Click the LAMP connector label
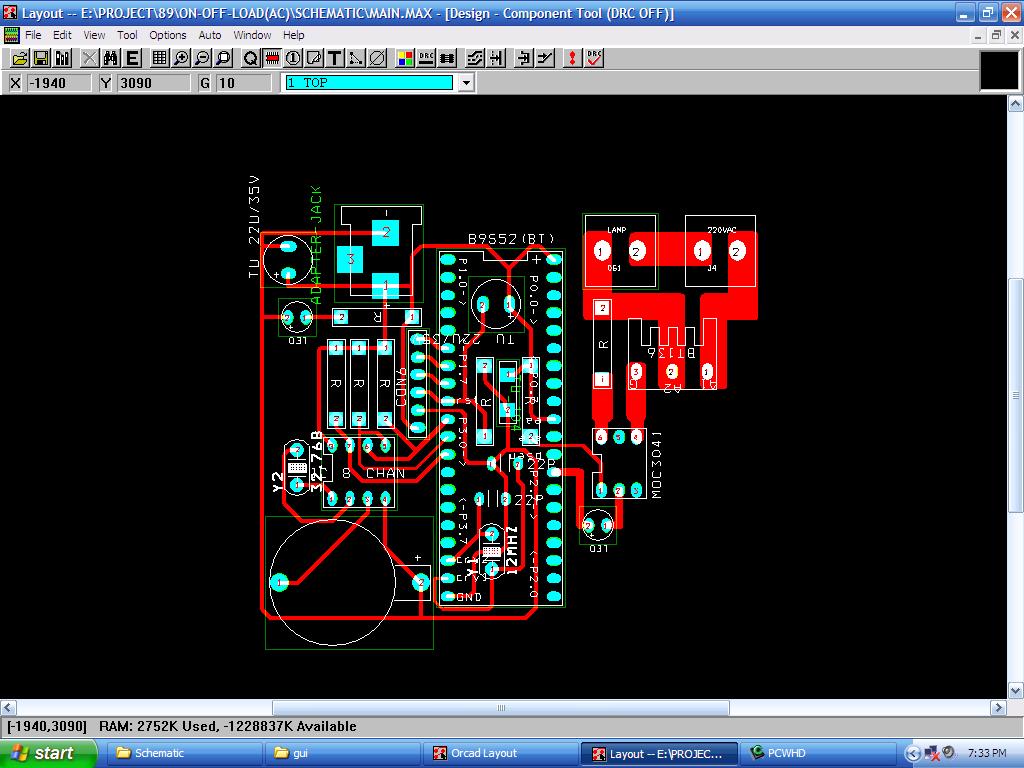 (616, 230)
